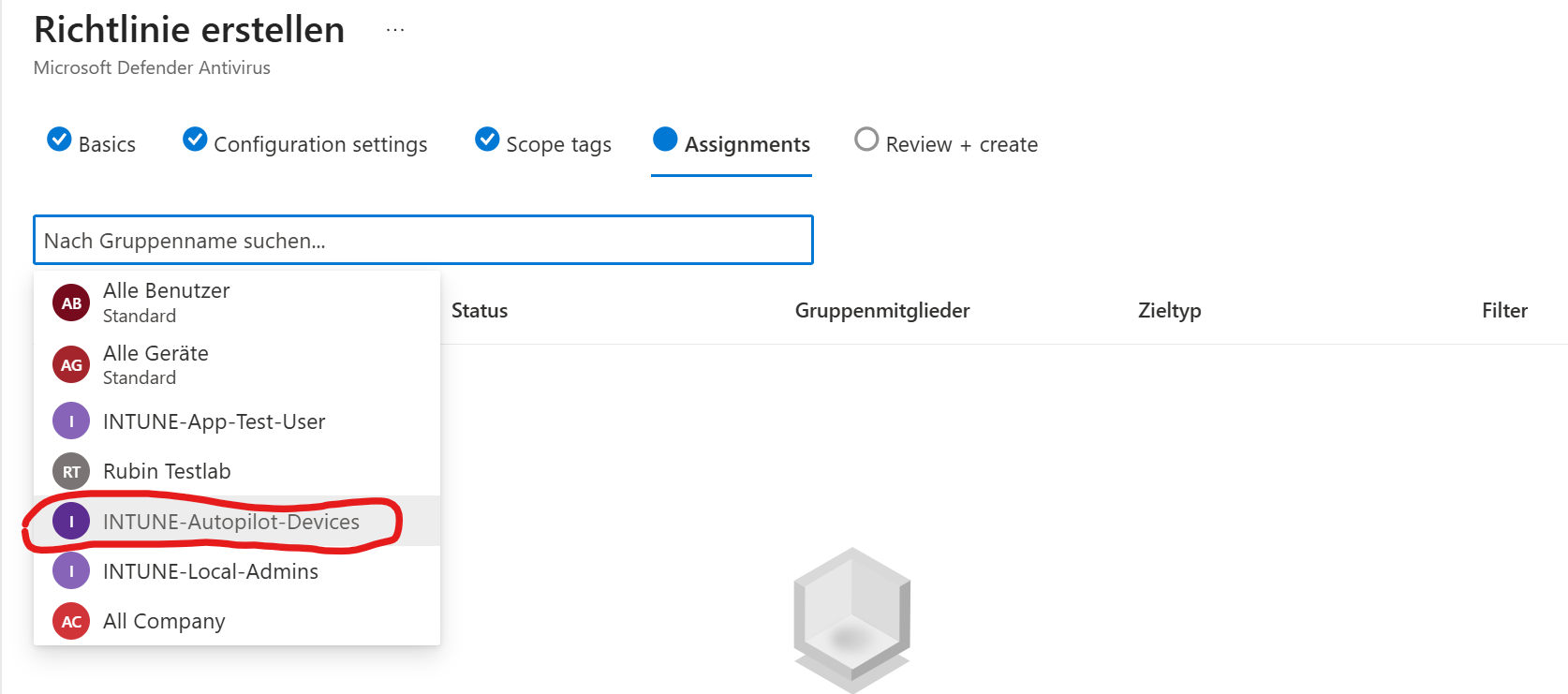Click the AB avatar for Alle Benutzer
1568x694 pixels.
pos(71,303)
